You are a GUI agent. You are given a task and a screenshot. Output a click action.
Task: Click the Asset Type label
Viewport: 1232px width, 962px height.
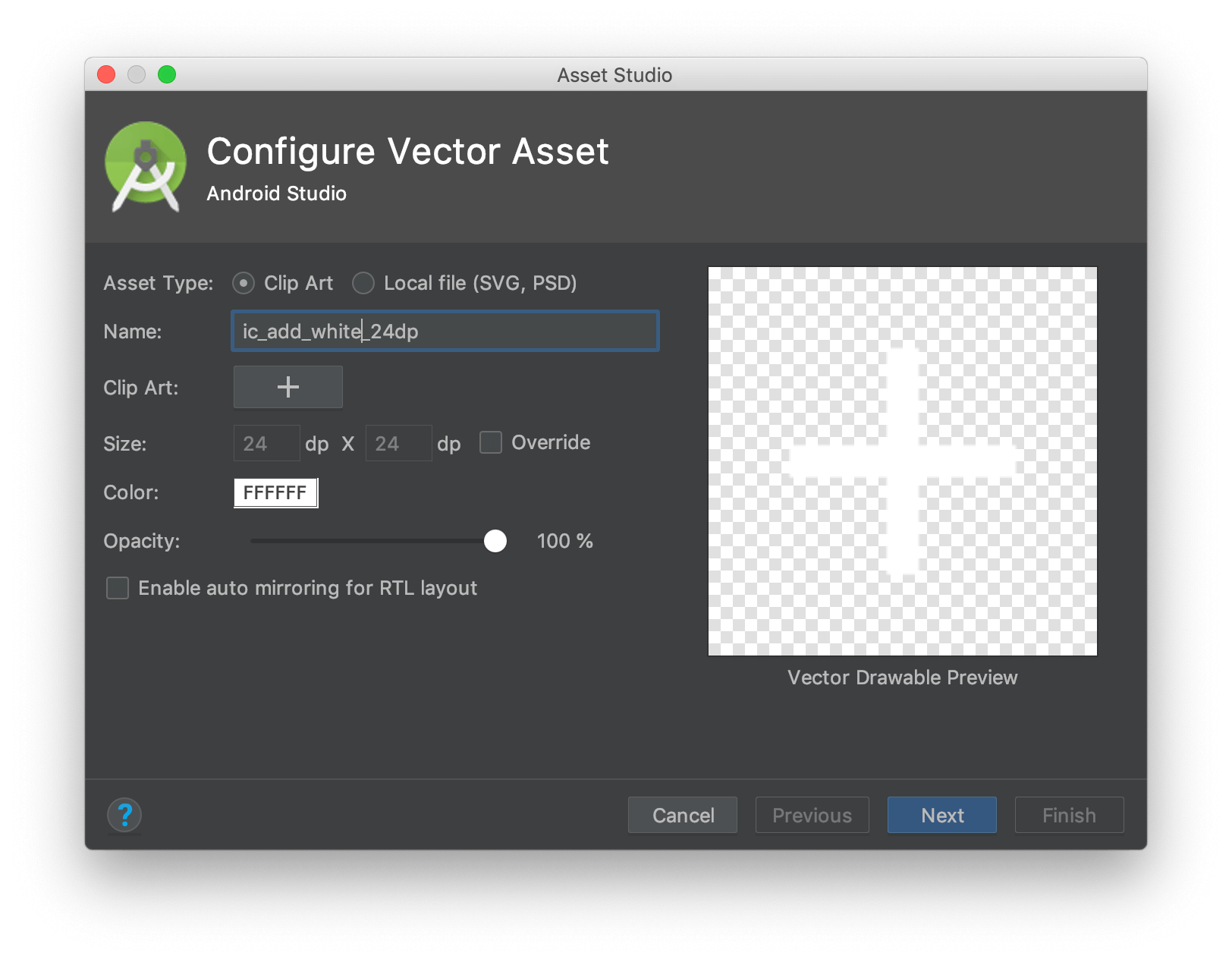[159, 284]
